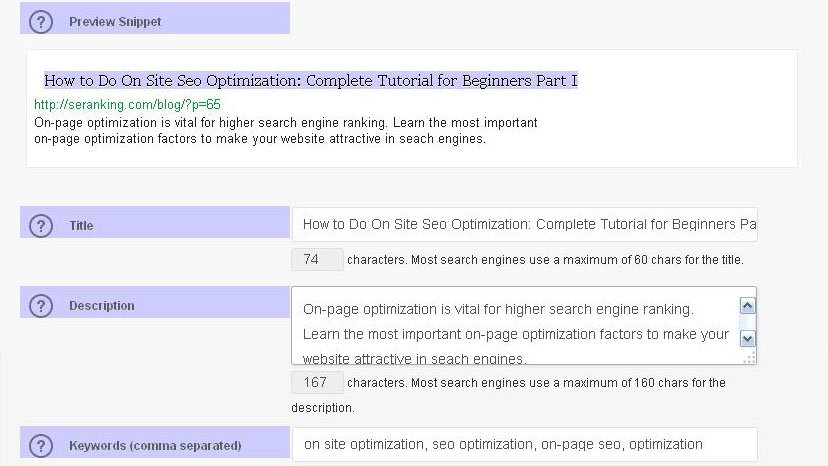The image size is (828, 466).
Task: Click the Description textarea resize handle
Action: (749, 358)
